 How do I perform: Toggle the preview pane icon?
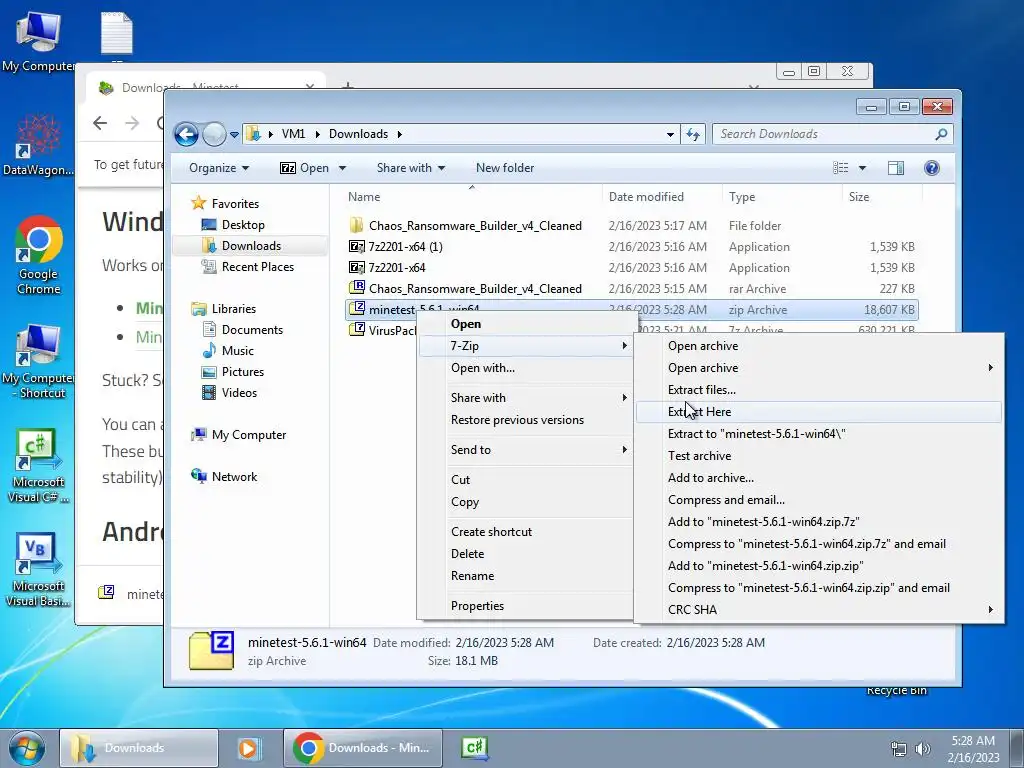tap(896, 168)
